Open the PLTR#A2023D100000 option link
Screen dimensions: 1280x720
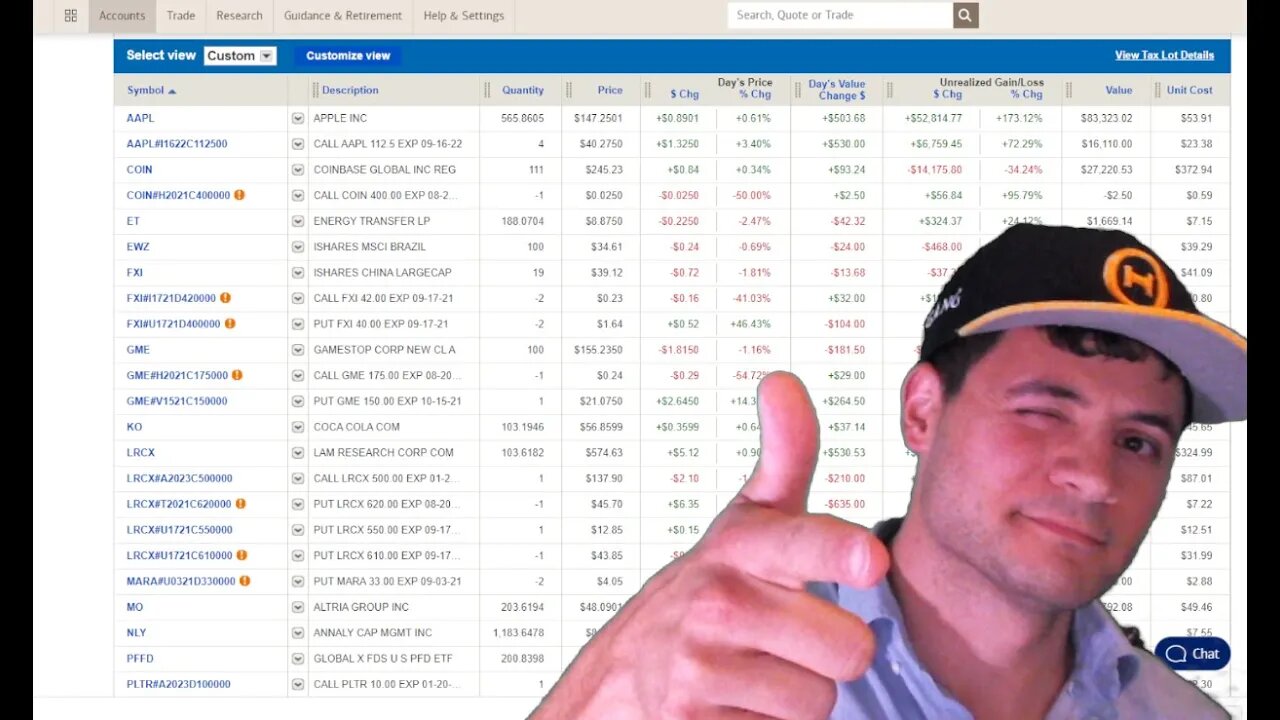(178, 684)
